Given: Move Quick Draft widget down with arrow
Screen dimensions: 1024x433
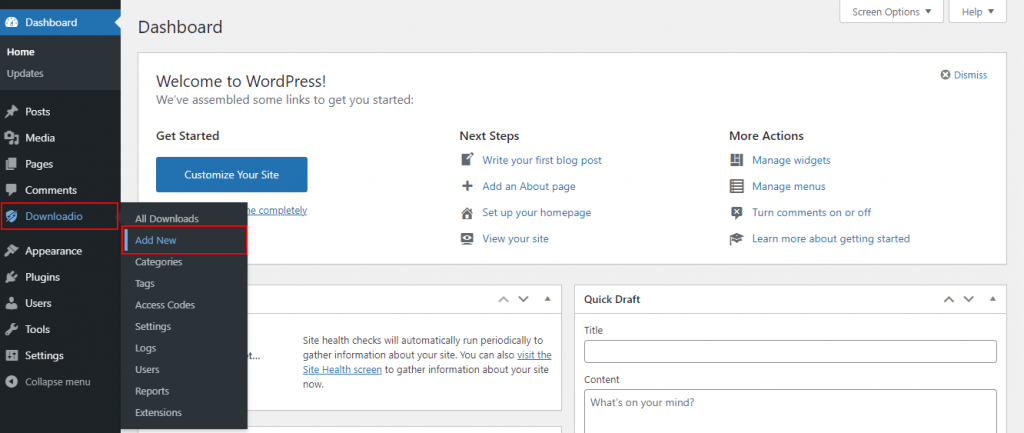Looking at the screenshot, I should pos(968,299).
